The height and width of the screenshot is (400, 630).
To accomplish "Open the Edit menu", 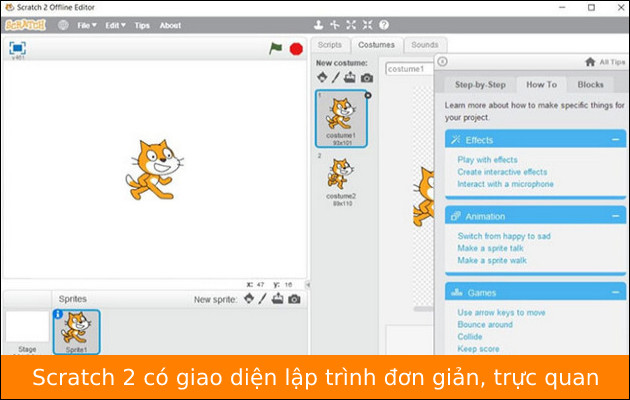I will click(x=115, y=25).
